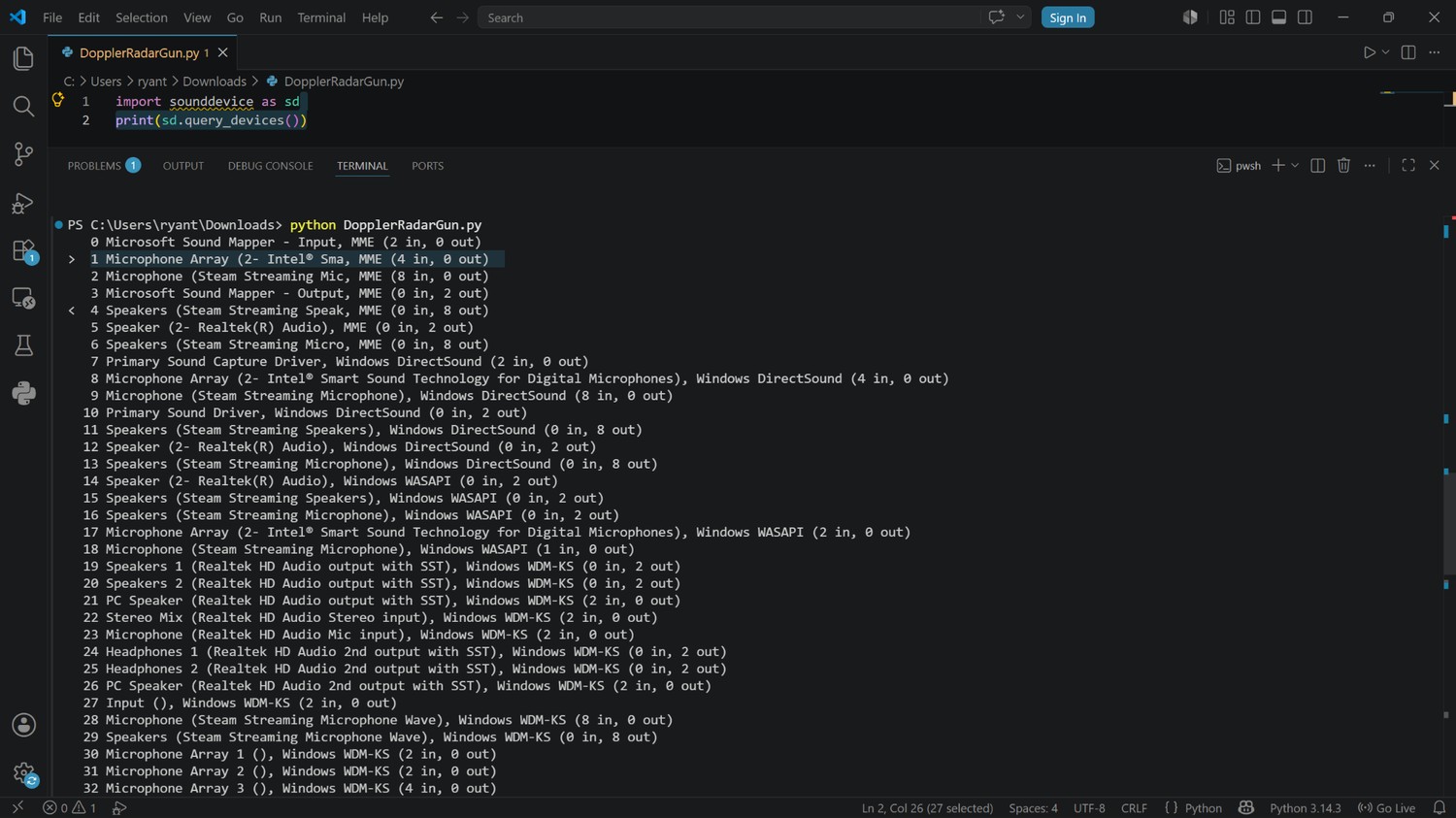
Task: Change indentation via Spaces: 4
Action: tap(1033, 807)
